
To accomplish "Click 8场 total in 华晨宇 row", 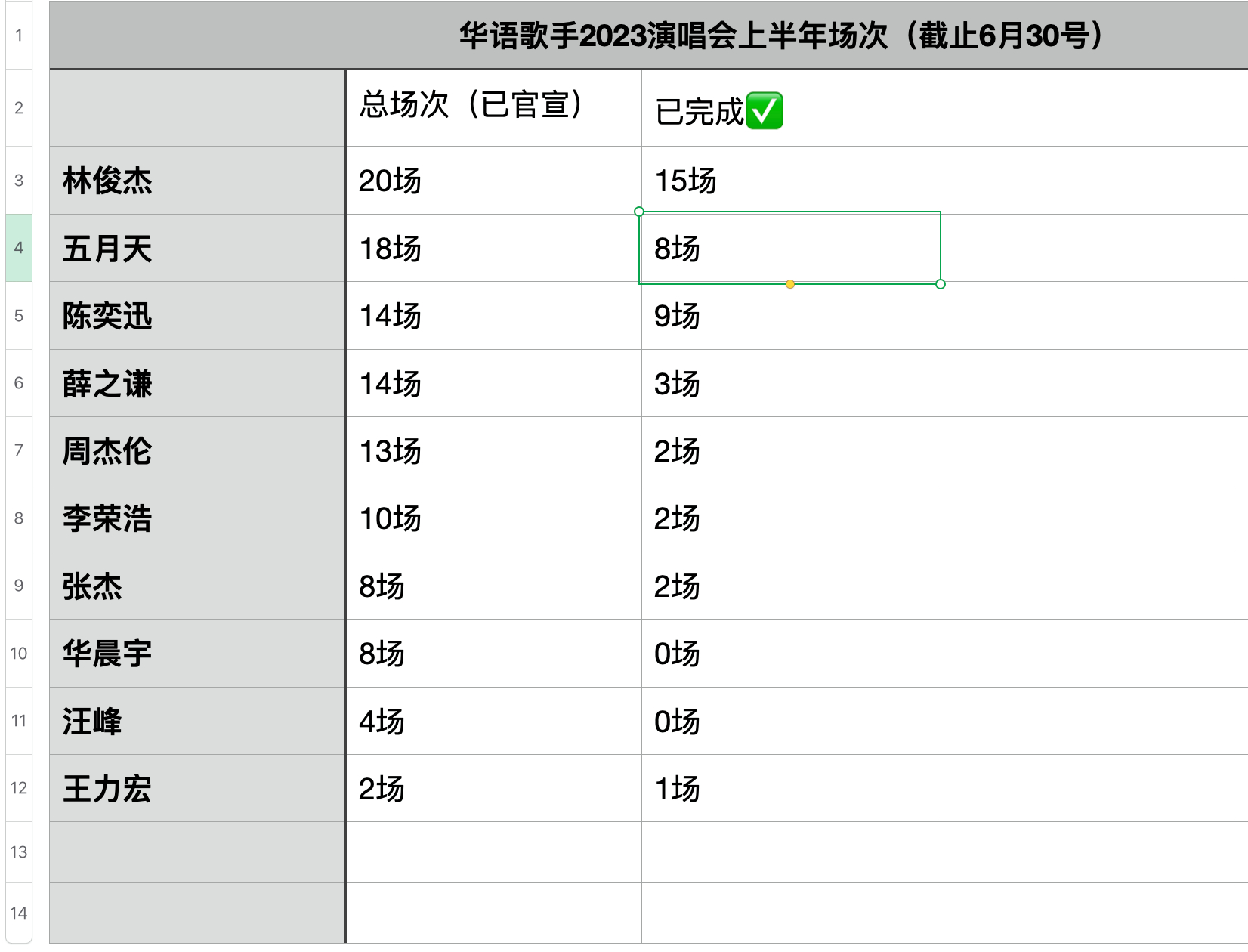I will pos(493,654).
